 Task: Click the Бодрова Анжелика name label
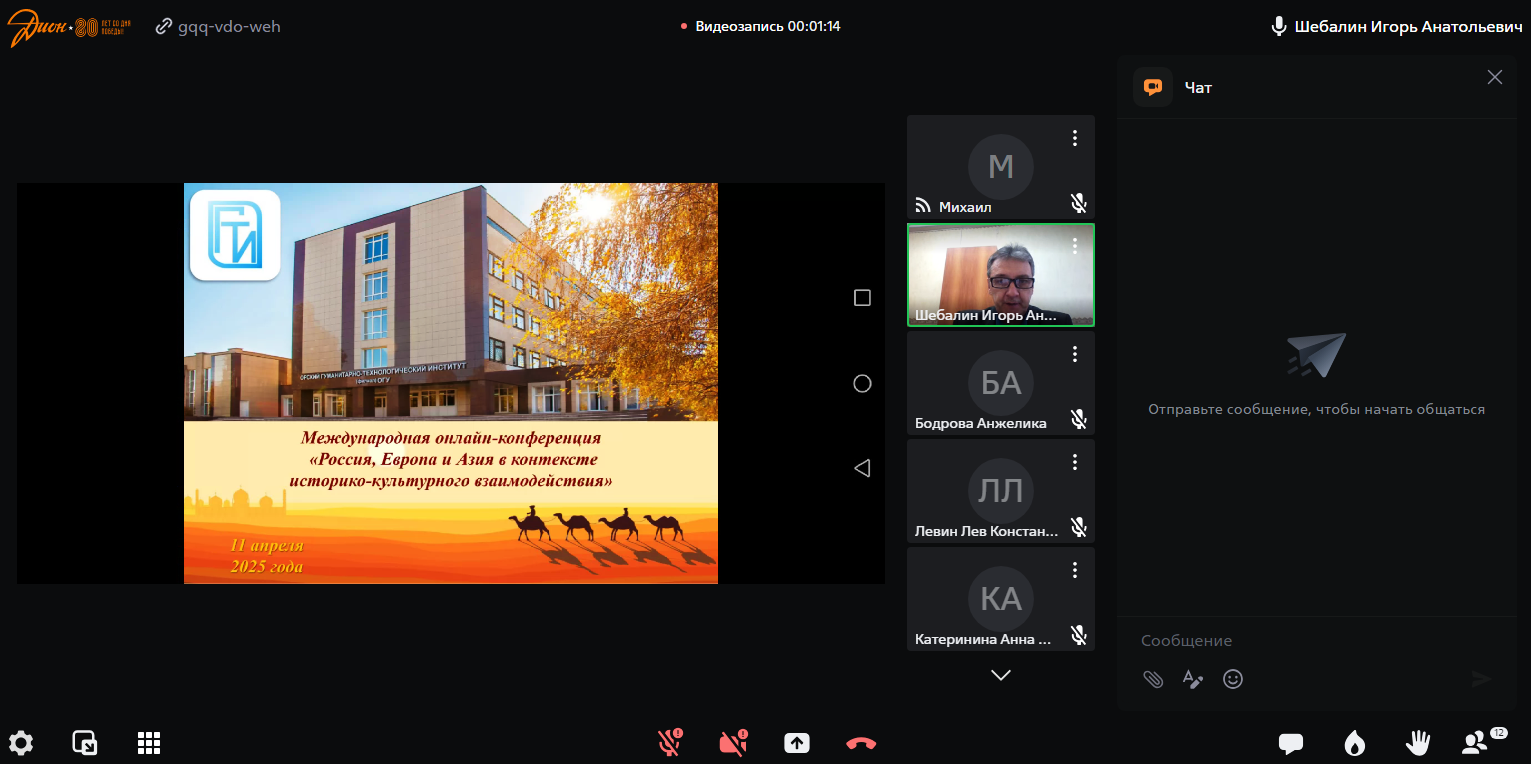981,423
